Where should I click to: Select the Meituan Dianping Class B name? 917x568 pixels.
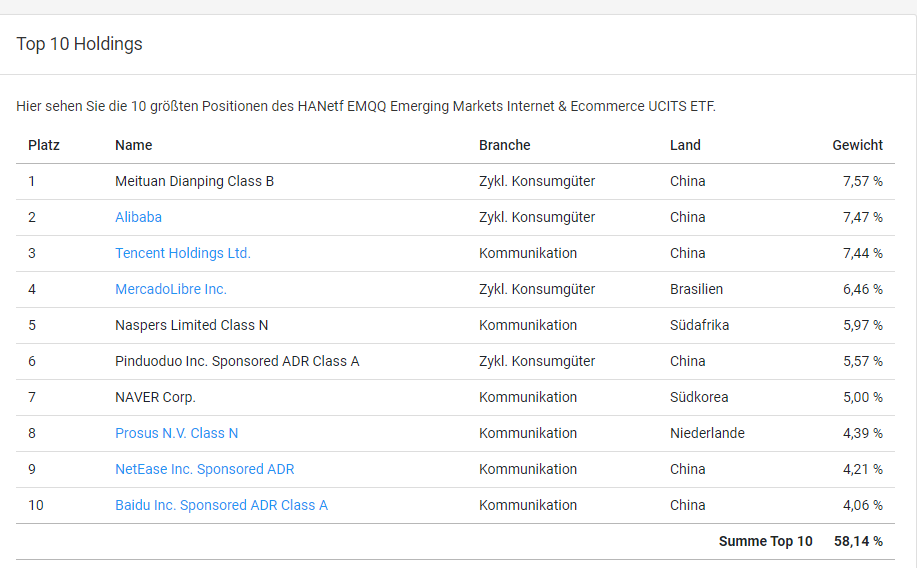194,181
